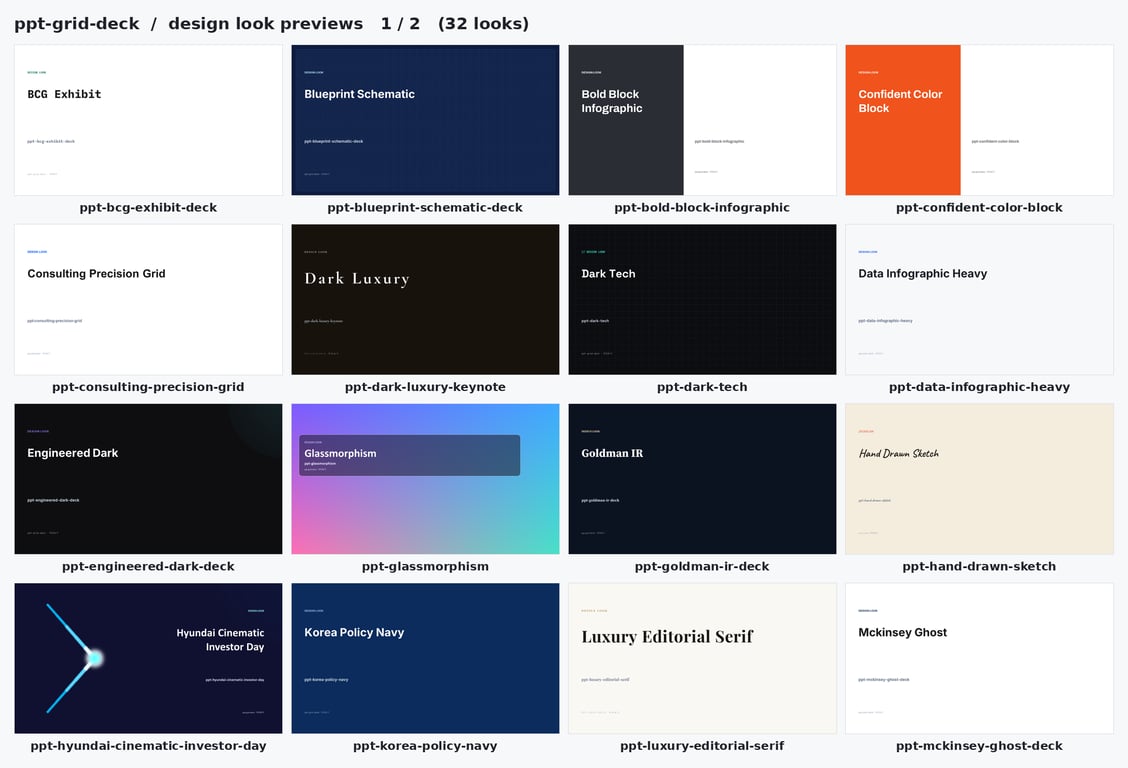Image resolution: width=1128 pixels, height=768 pixels.
Task: Click the ppt-bold-block-infographic caption
Action: [702, 207]
